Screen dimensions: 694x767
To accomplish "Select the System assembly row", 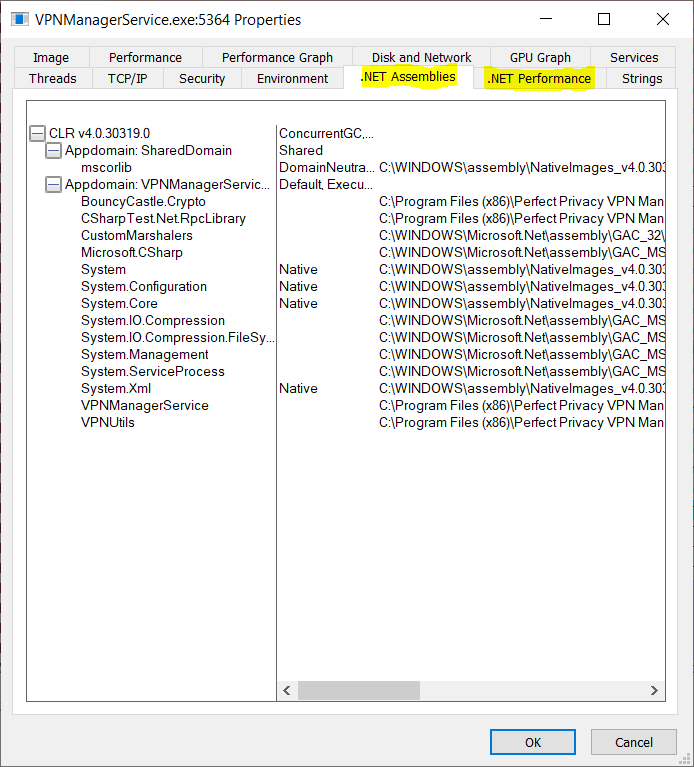I will 103,270.
